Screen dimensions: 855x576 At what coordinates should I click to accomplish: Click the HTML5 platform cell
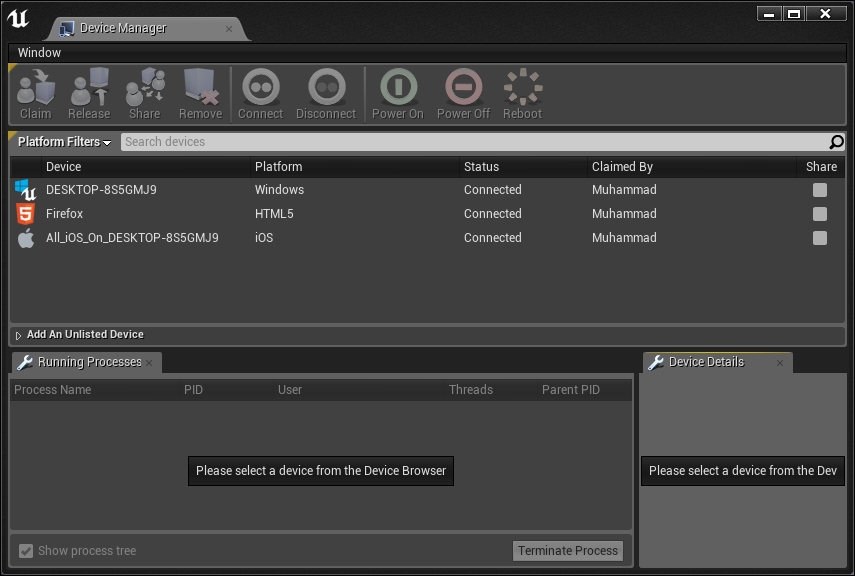[x=274, y=214]
